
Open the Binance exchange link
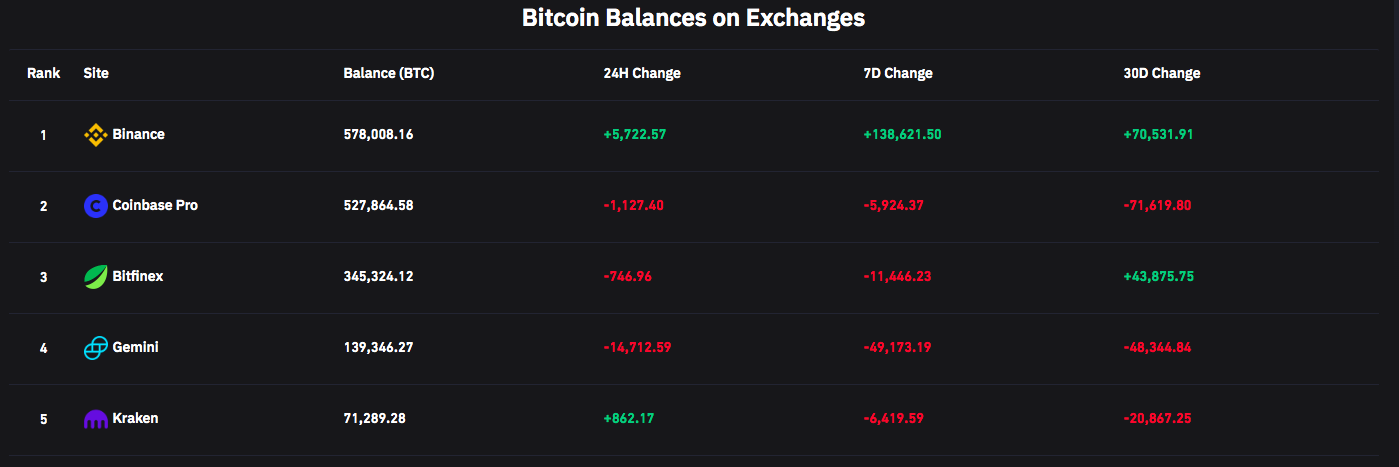(x=138, y=134)
